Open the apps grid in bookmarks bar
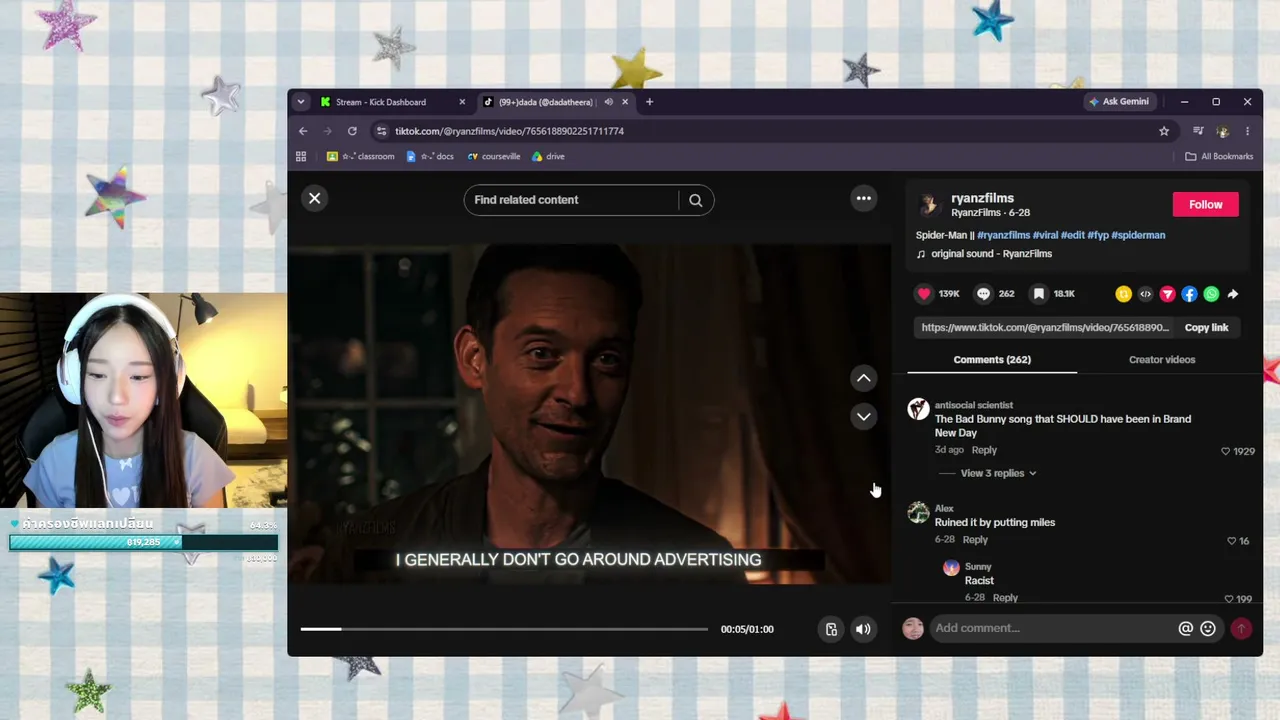1280x720 pixels. (301, 156)
